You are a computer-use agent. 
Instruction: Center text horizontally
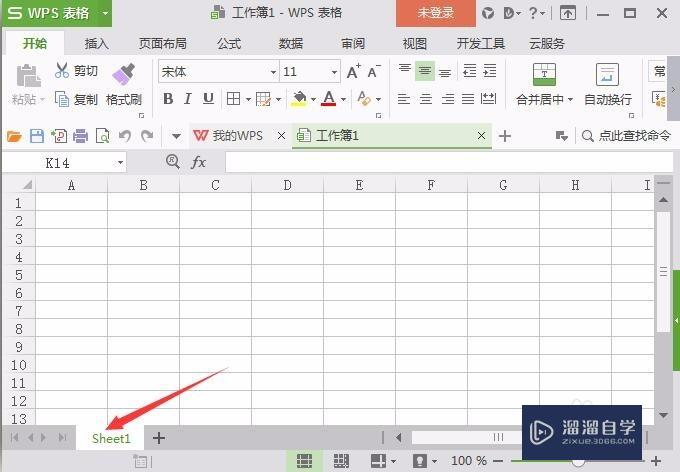pos(425,99)
